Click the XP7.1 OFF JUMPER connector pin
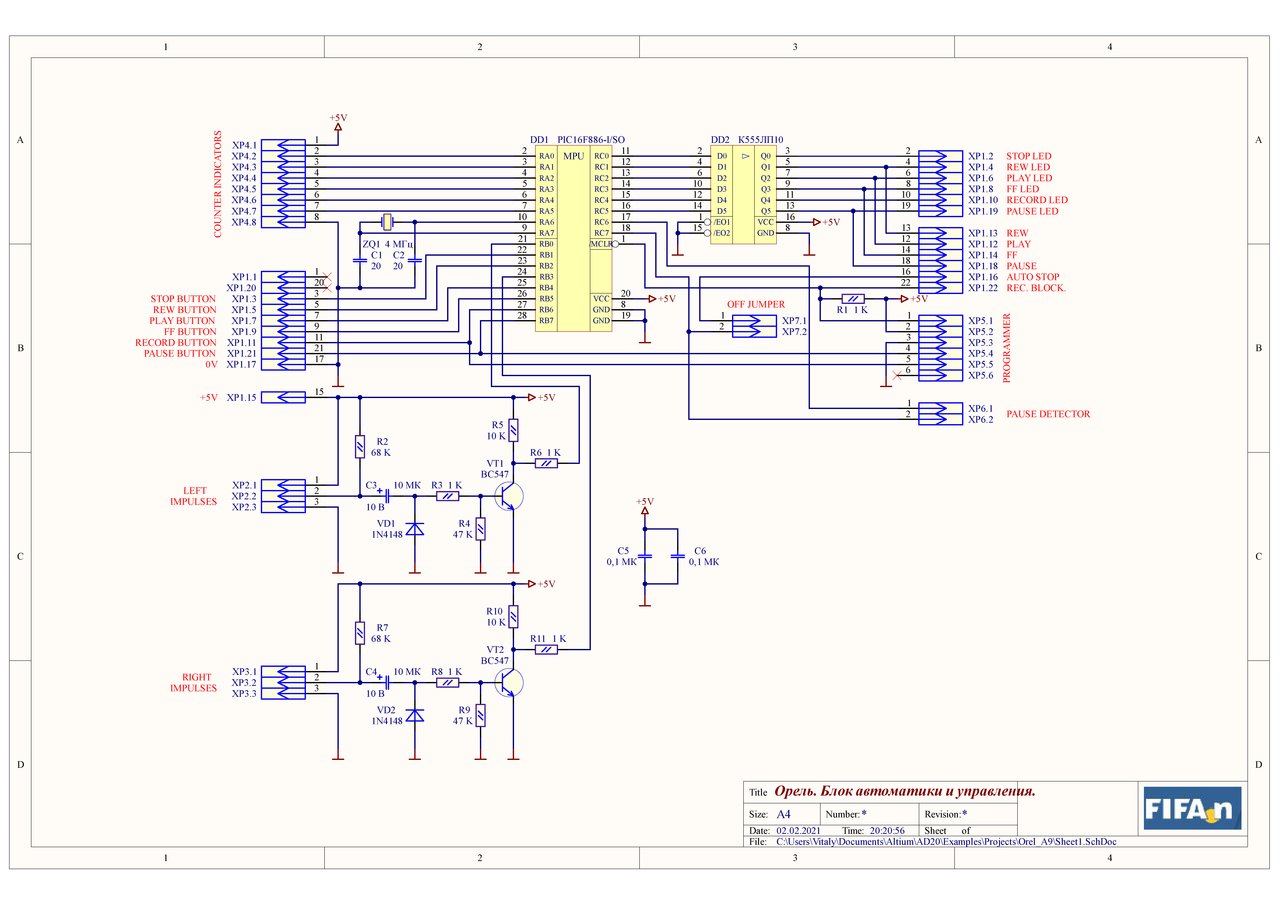The image size is (1280, 905). point(754,320)
